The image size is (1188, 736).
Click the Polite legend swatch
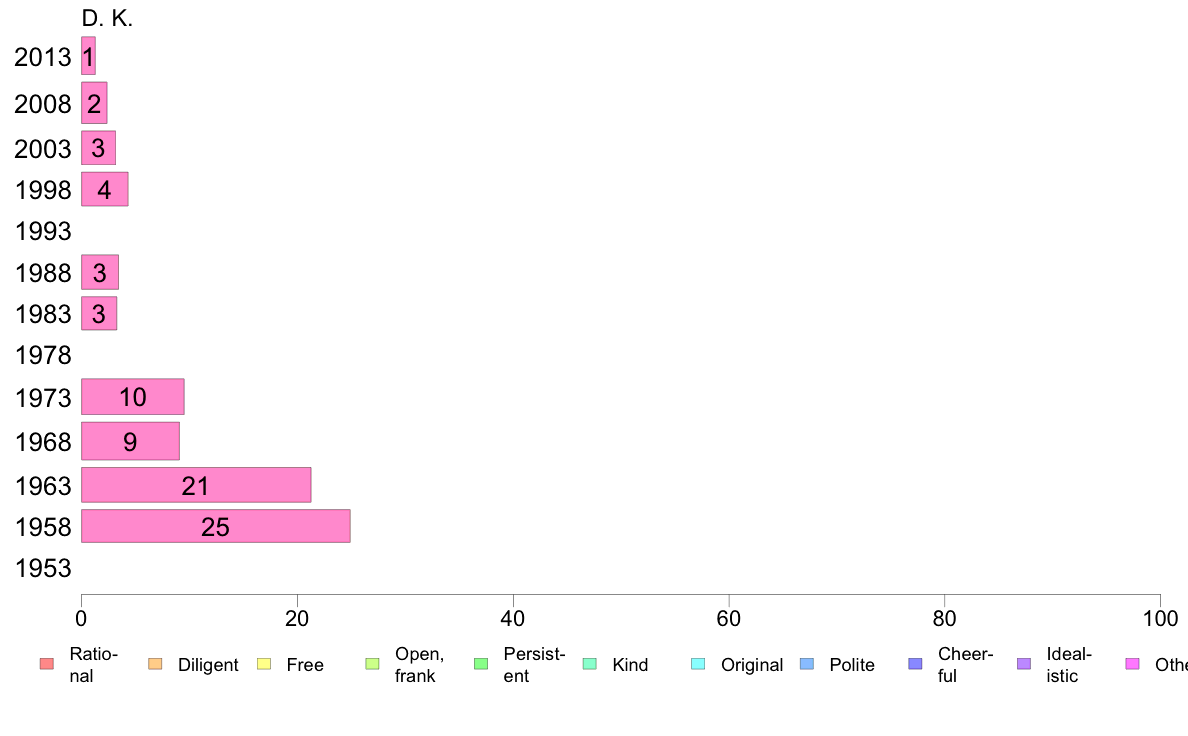807,664
